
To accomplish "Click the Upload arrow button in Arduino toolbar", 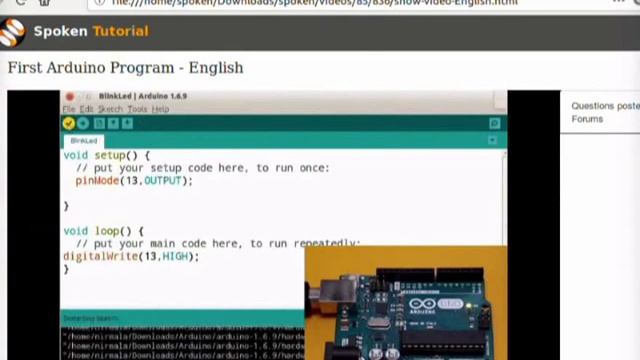I will [83, 123].
